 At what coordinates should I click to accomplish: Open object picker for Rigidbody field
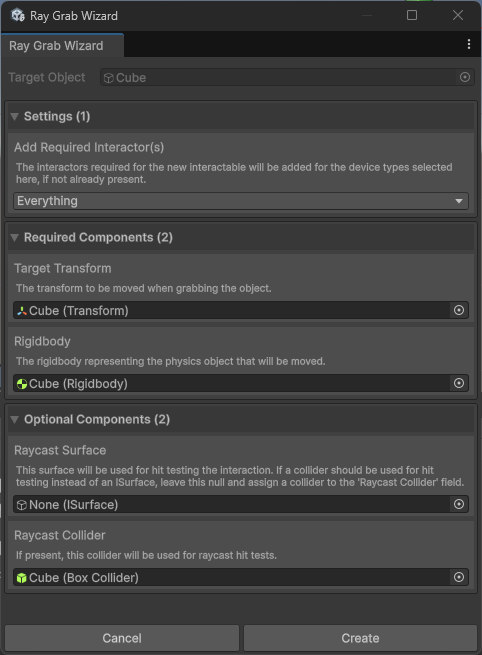[459, 383]
